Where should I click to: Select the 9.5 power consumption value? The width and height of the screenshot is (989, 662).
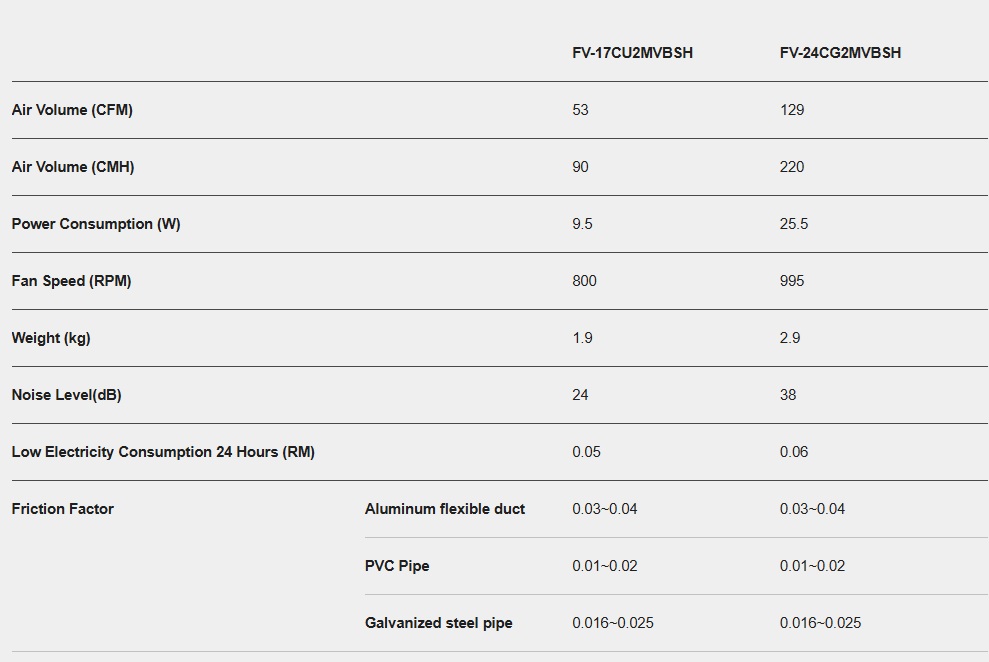pos(582,224)
